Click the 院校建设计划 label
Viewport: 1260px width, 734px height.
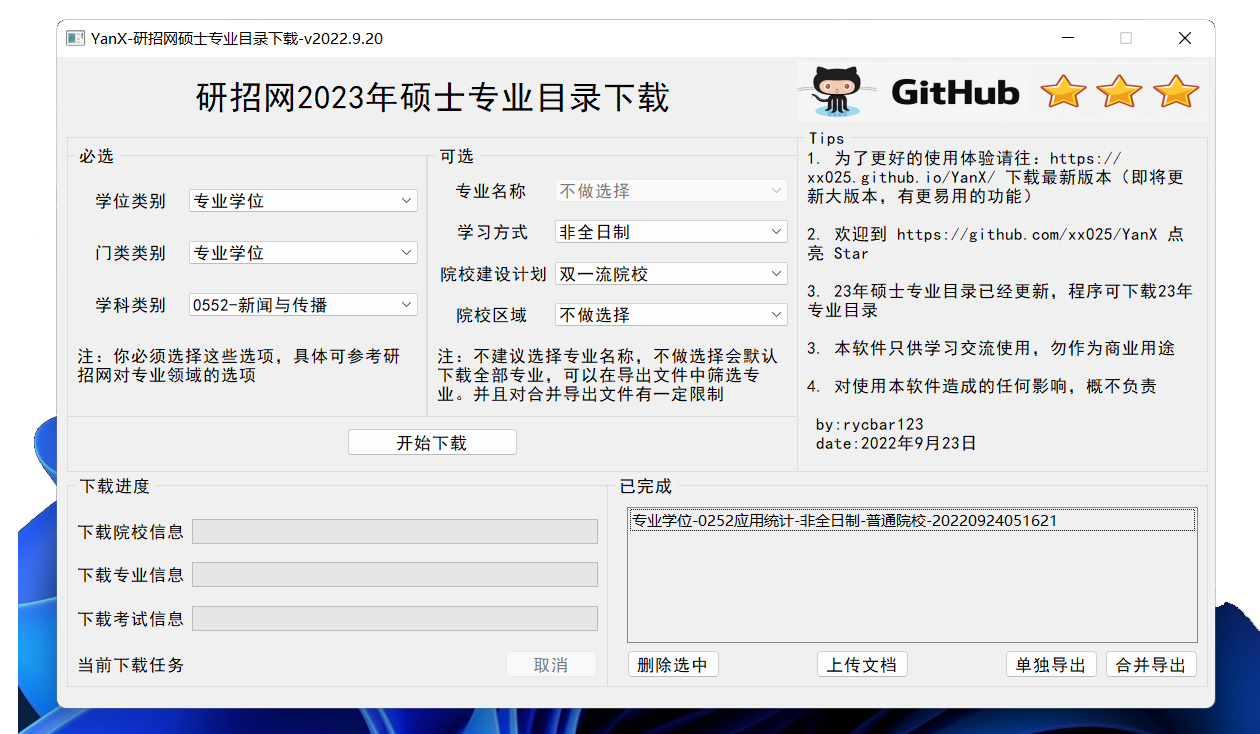coord(494,274)
